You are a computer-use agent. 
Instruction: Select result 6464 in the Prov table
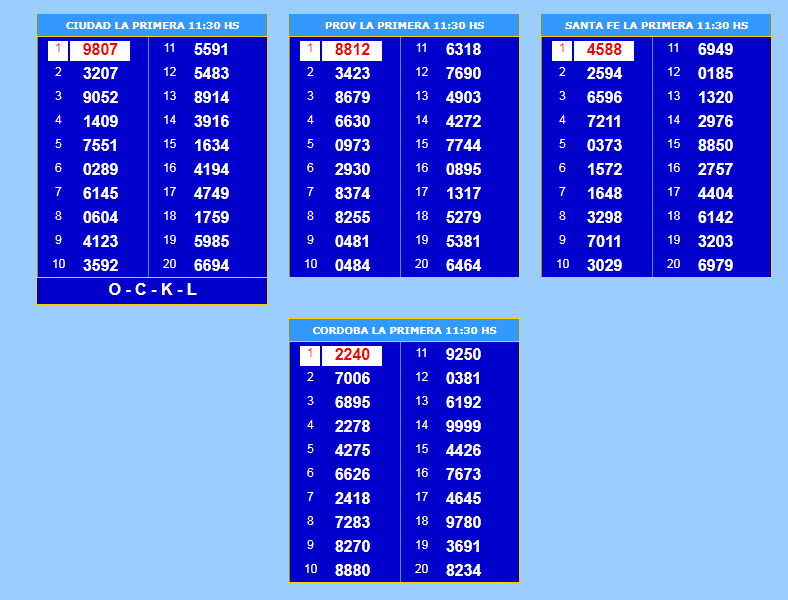coord(463,265)
